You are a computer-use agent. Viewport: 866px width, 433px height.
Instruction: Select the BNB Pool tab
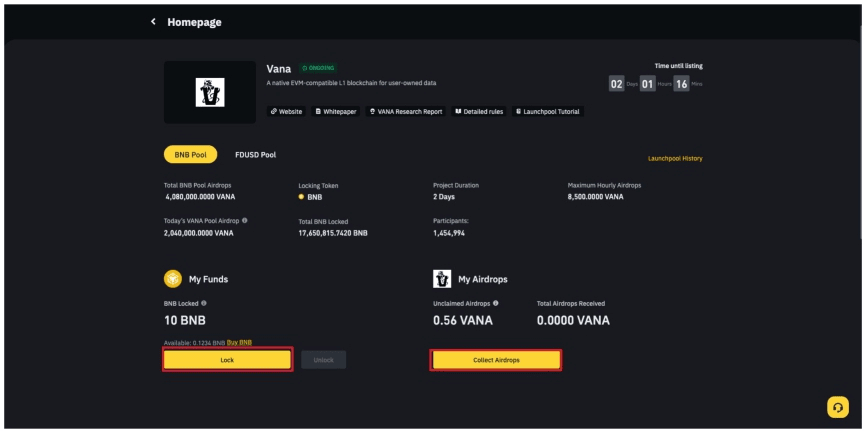(x=191, y=155)
